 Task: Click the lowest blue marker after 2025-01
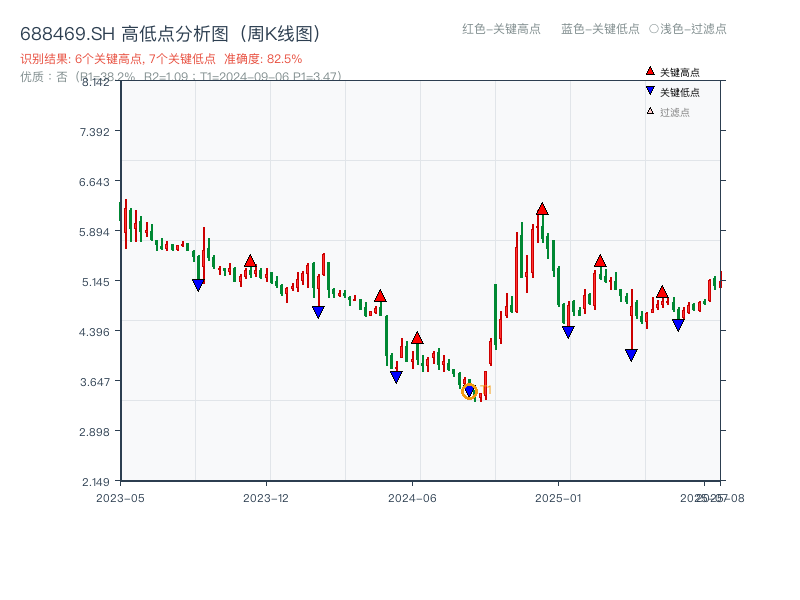coord(631,355)
